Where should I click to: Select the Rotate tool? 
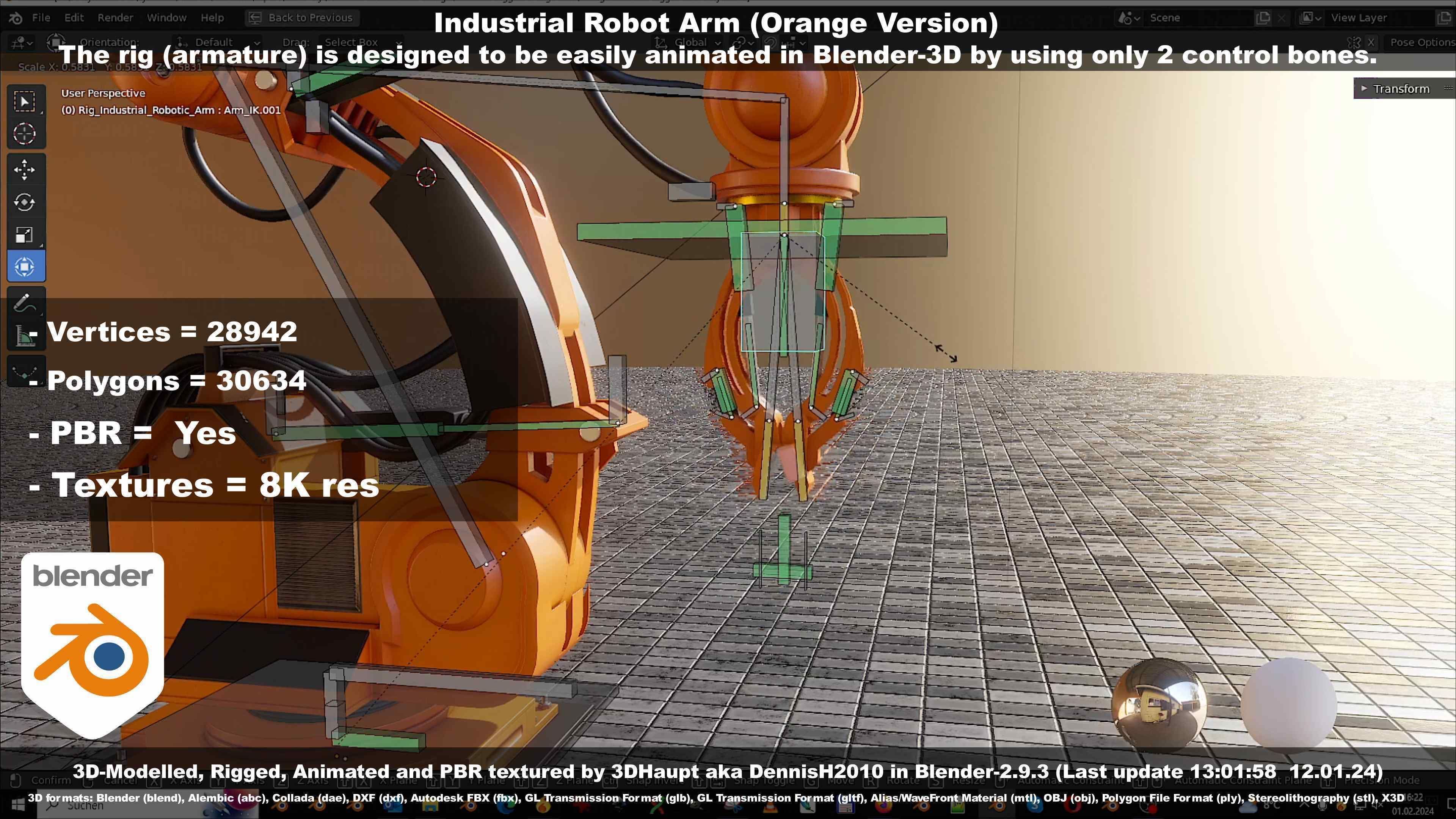point(25,202)
